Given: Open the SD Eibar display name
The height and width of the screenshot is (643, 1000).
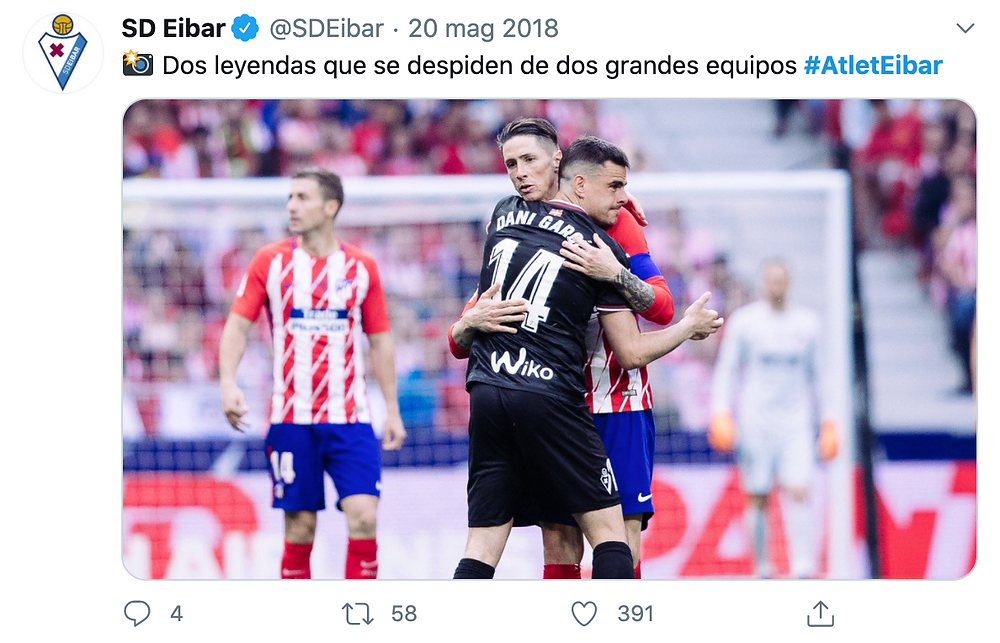Looking at the screenshot, I should pos(173,29).
